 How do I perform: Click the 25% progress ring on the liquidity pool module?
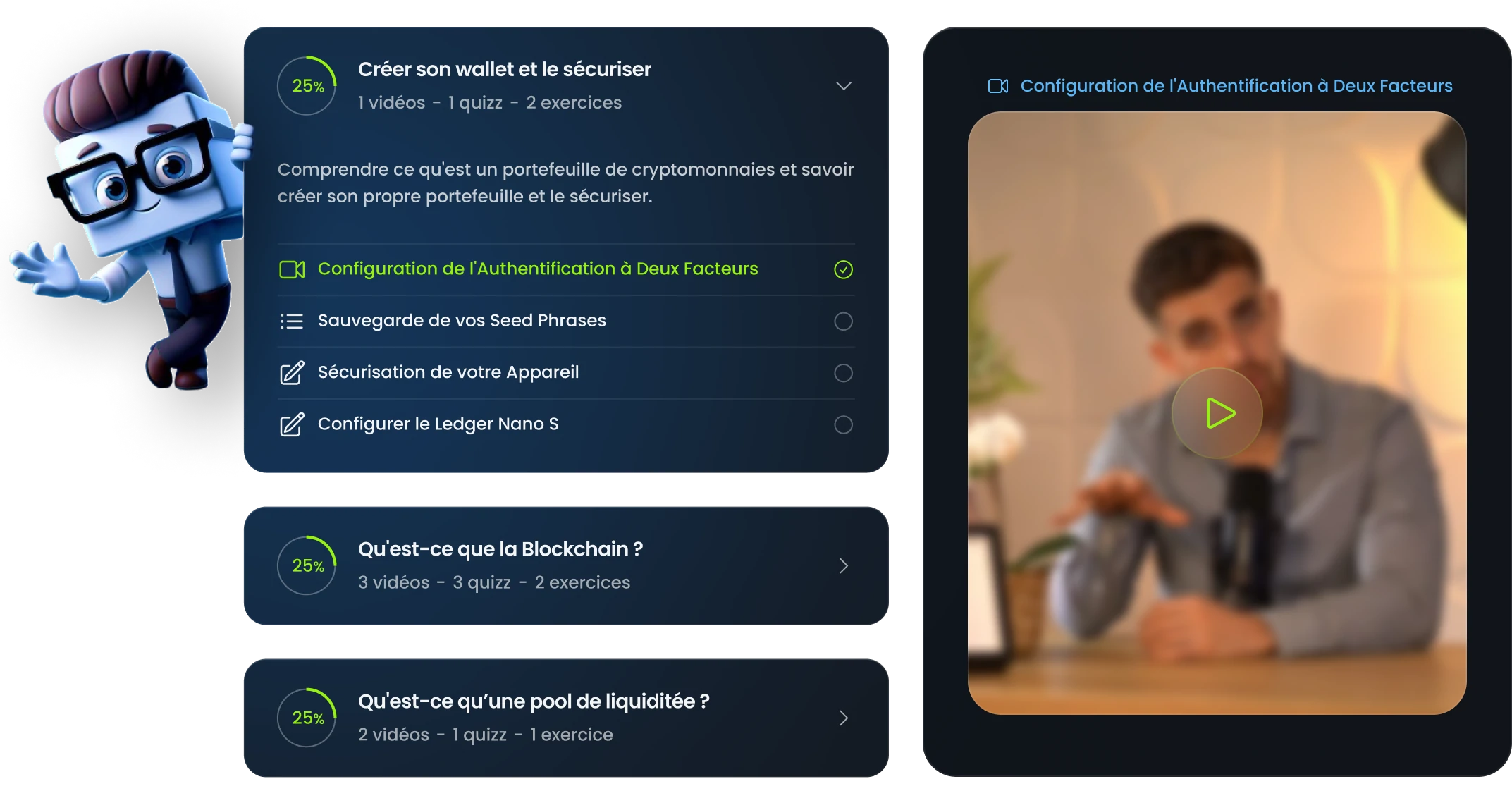pyautogui.click(x=307, y=718)
